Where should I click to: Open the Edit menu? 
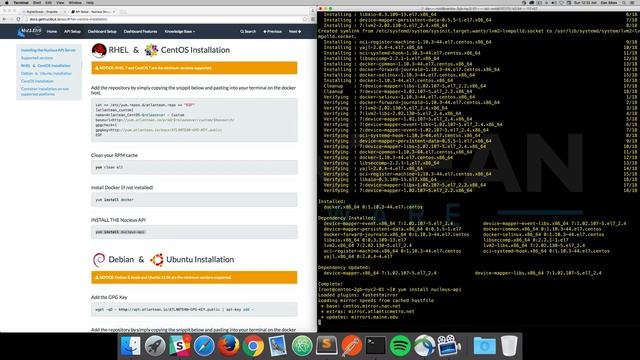point(49,2)
